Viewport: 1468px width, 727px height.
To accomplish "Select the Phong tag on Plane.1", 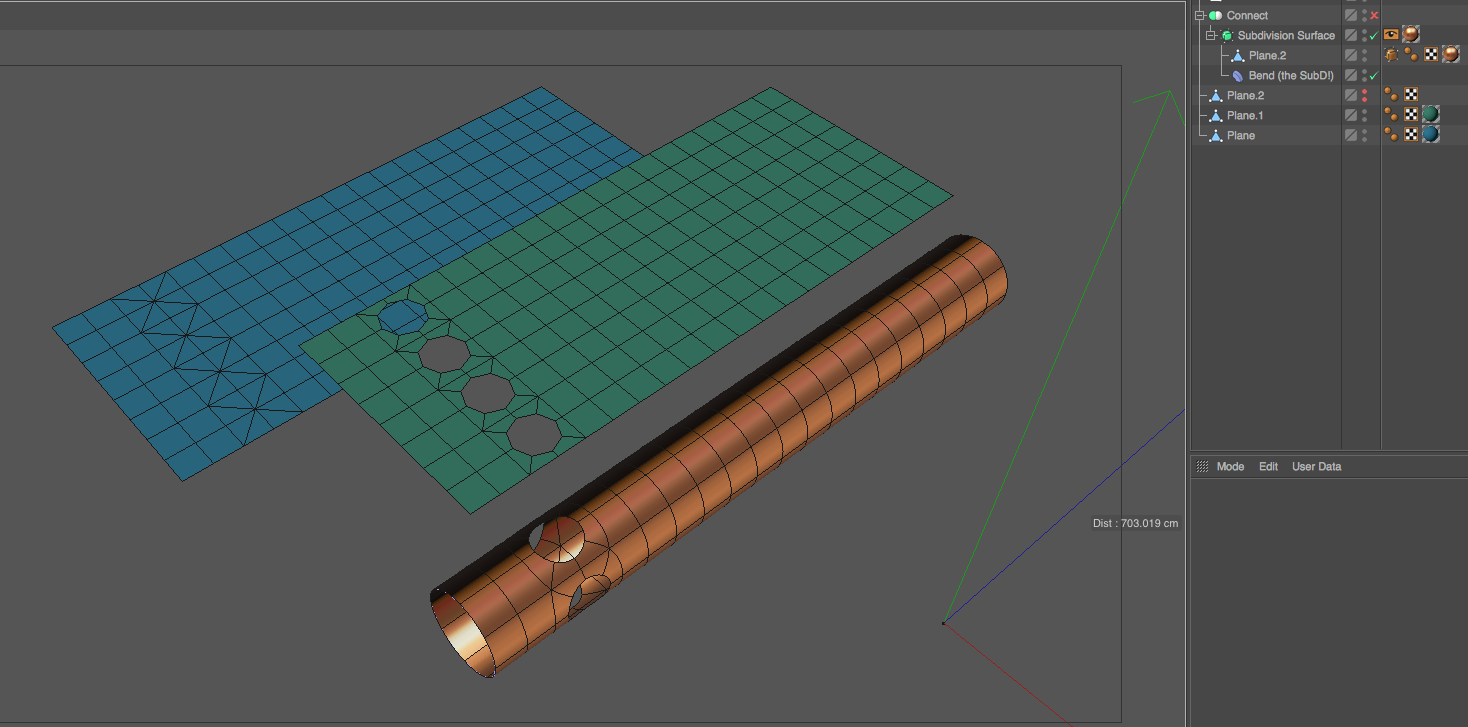I will (x=1391, y=115).
